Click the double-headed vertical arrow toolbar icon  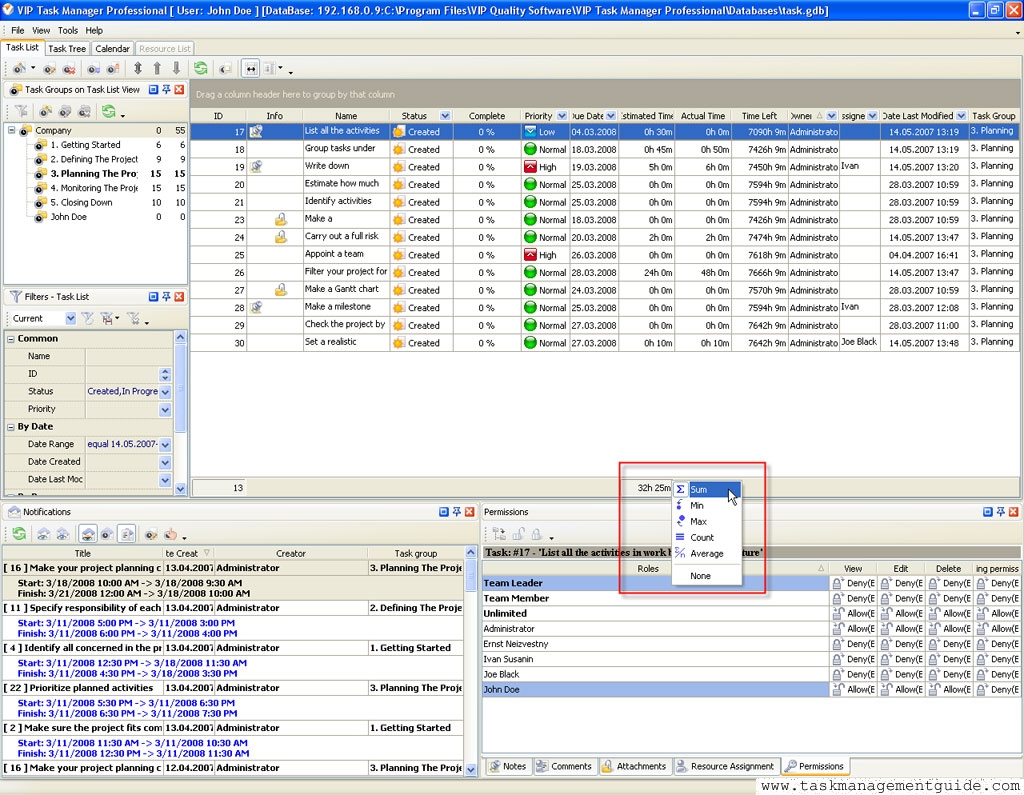pos(138,68)
